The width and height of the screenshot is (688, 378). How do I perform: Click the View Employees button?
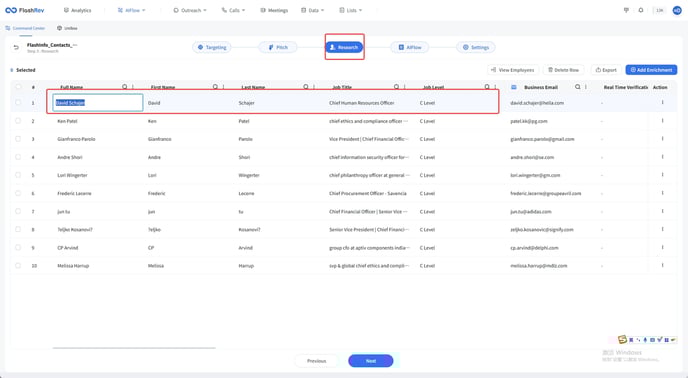(x=513, y=70)
